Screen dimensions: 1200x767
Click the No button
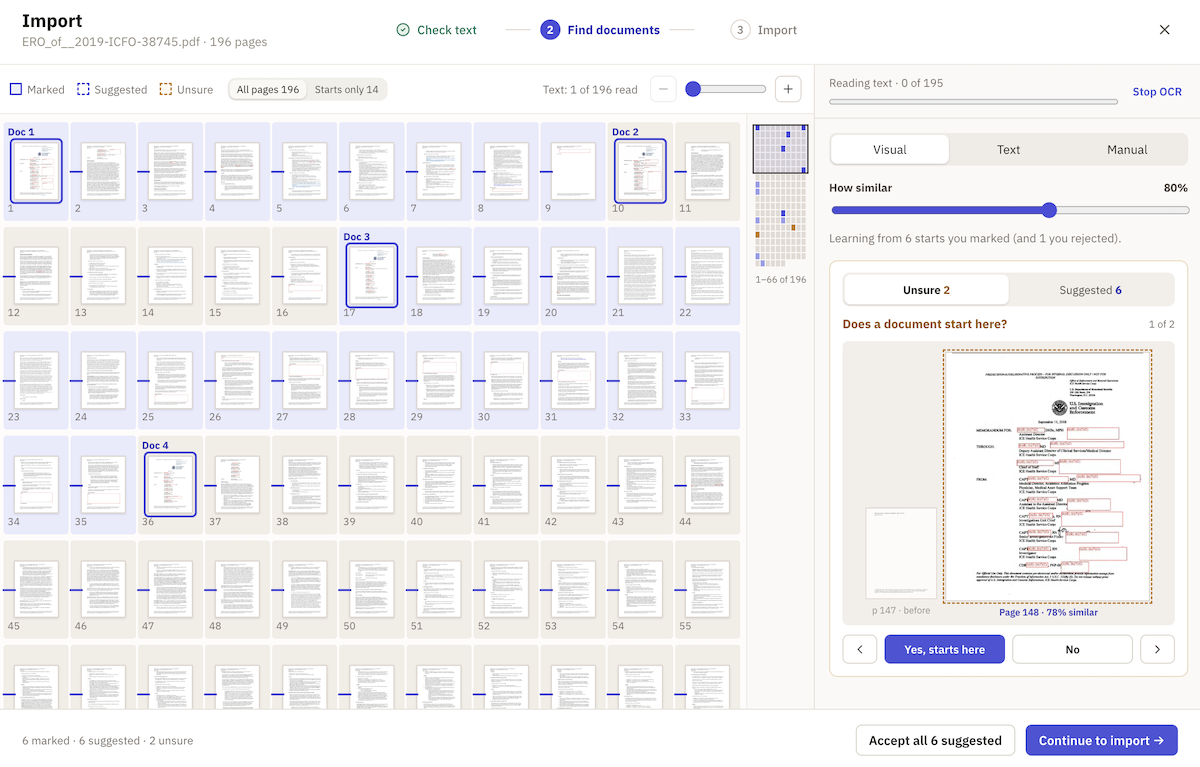point(1072,649)
